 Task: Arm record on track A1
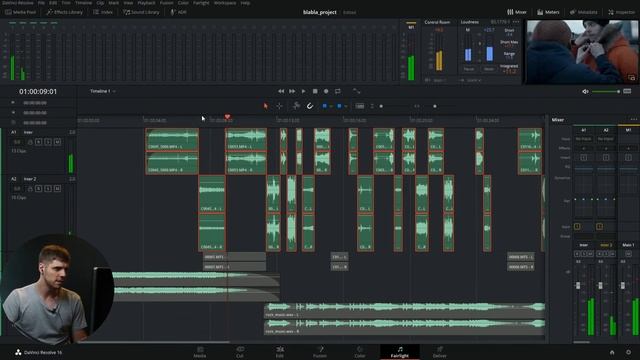[39, 142]
